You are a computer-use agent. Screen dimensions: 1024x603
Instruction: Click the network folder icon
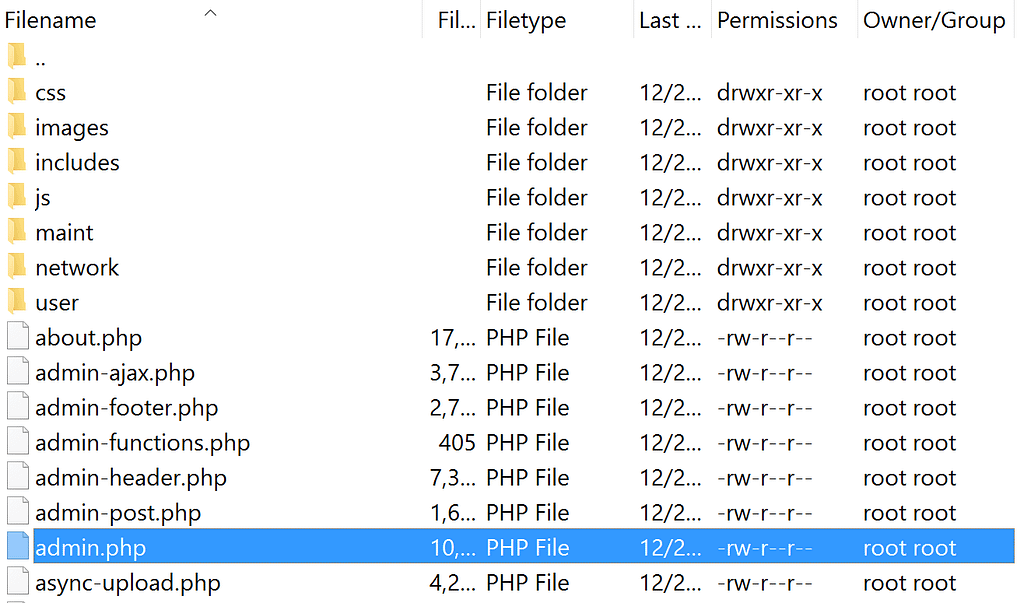17,268
